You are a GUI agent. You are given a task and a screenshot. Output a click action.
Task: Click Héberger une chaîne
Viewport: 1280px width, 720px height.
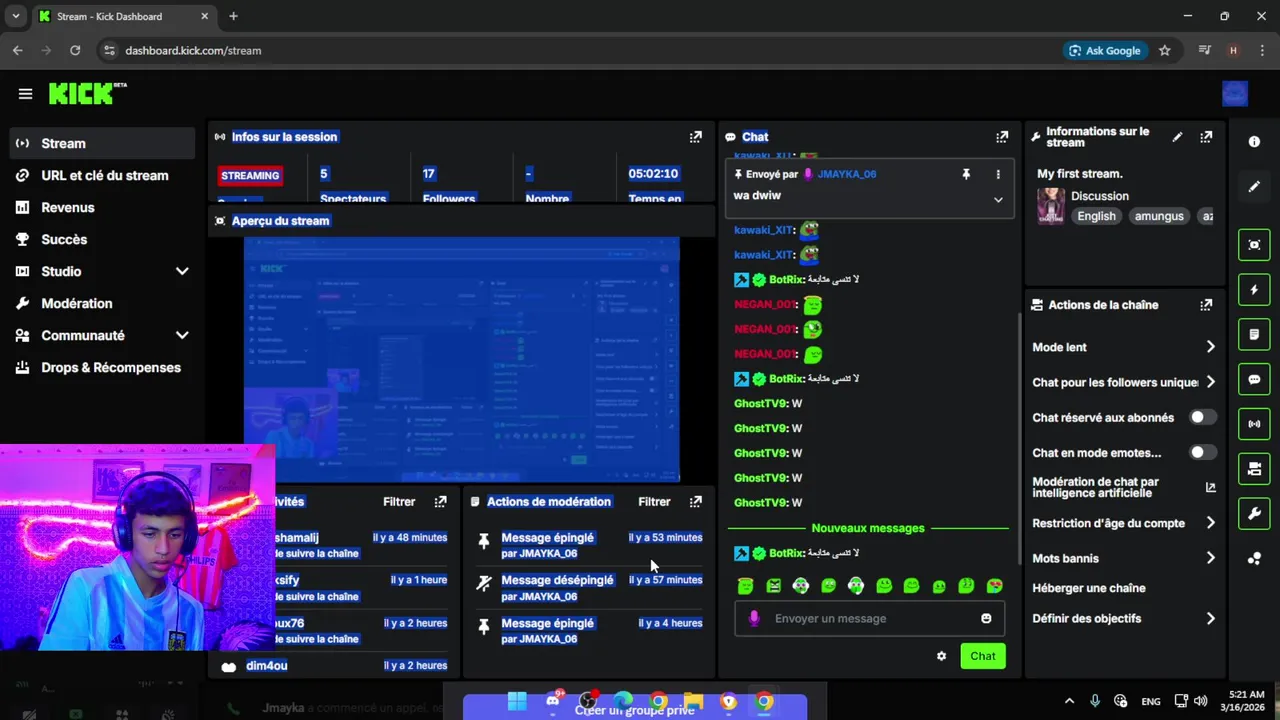(x=1089, y=588)
